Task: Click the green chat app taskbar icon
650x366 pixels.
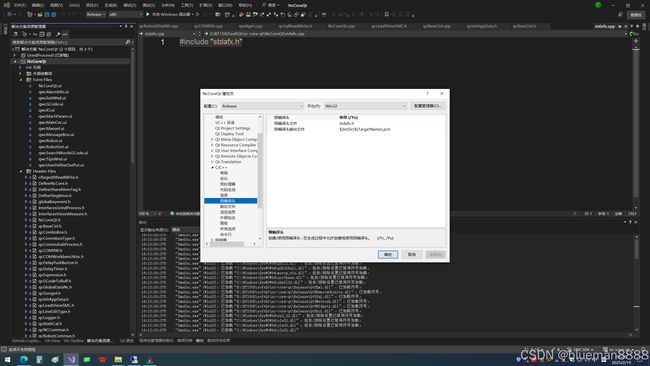Action: [x=87, y=359]
